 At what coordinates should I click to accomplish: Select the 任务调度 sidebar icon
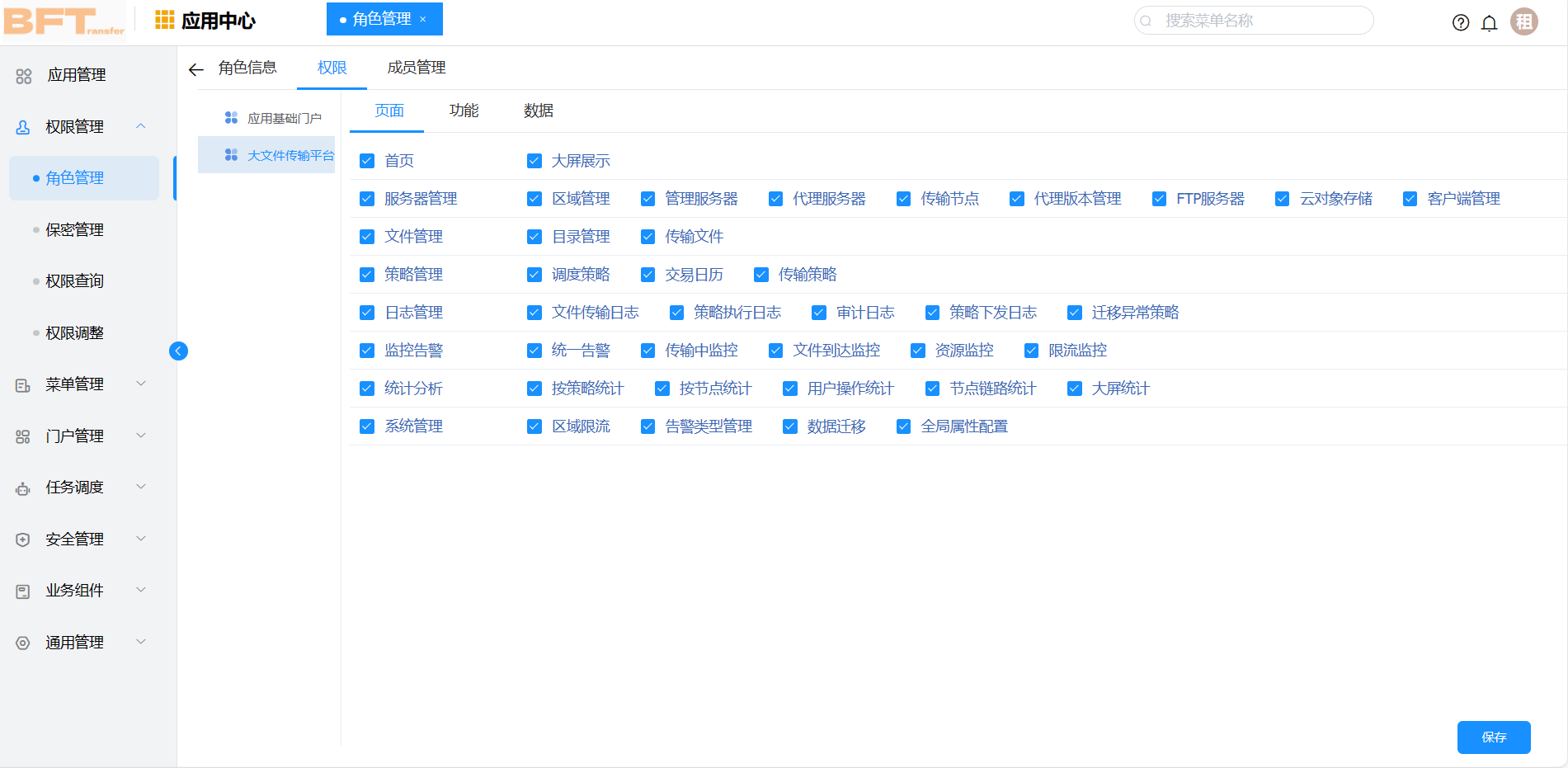click(21, 488)
